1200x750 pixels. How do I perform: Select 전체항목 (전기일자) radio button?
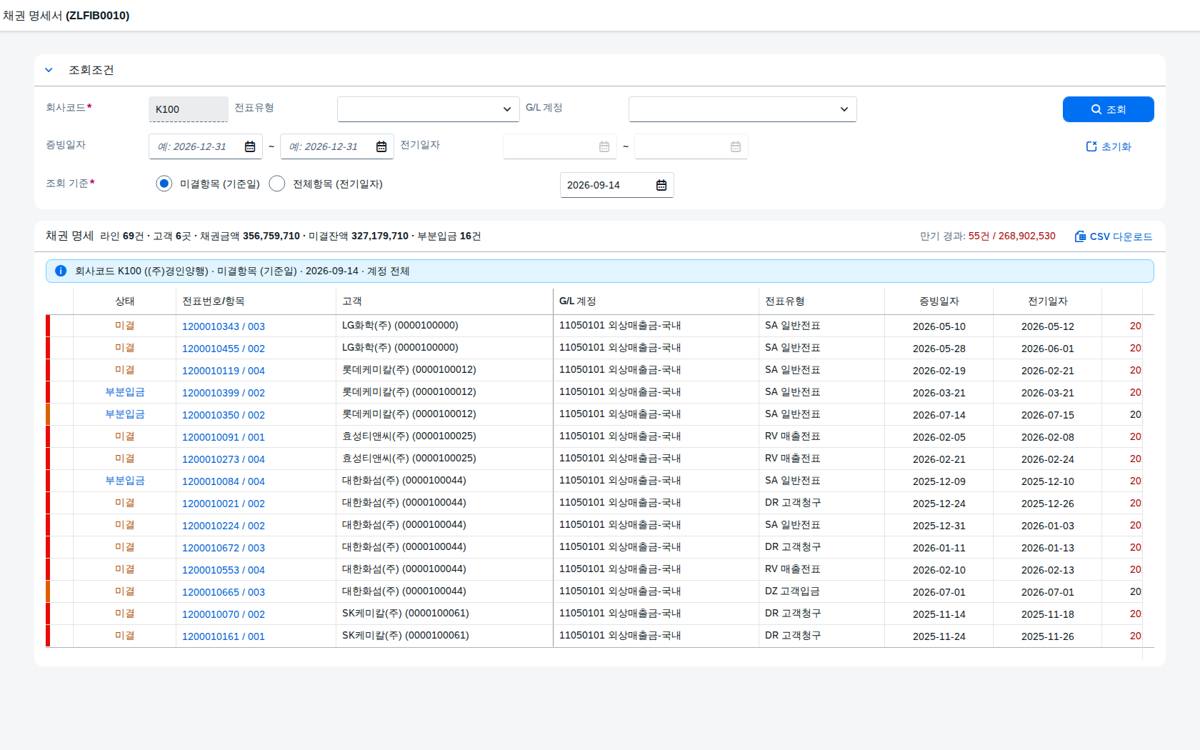tap(277, 184)
